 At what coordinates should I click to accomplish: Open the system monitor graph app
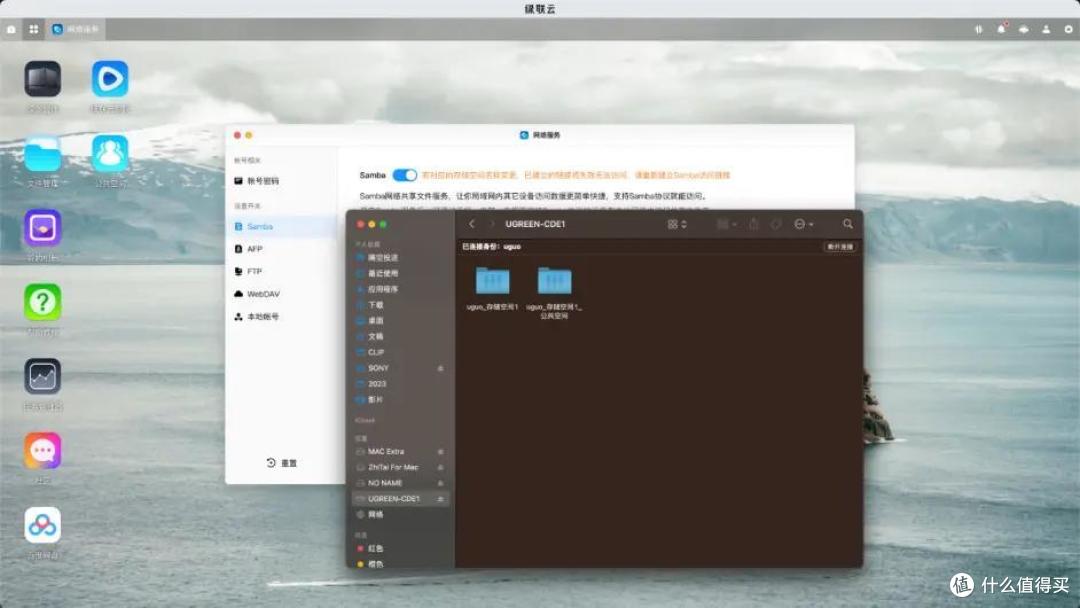click(43, 377)
